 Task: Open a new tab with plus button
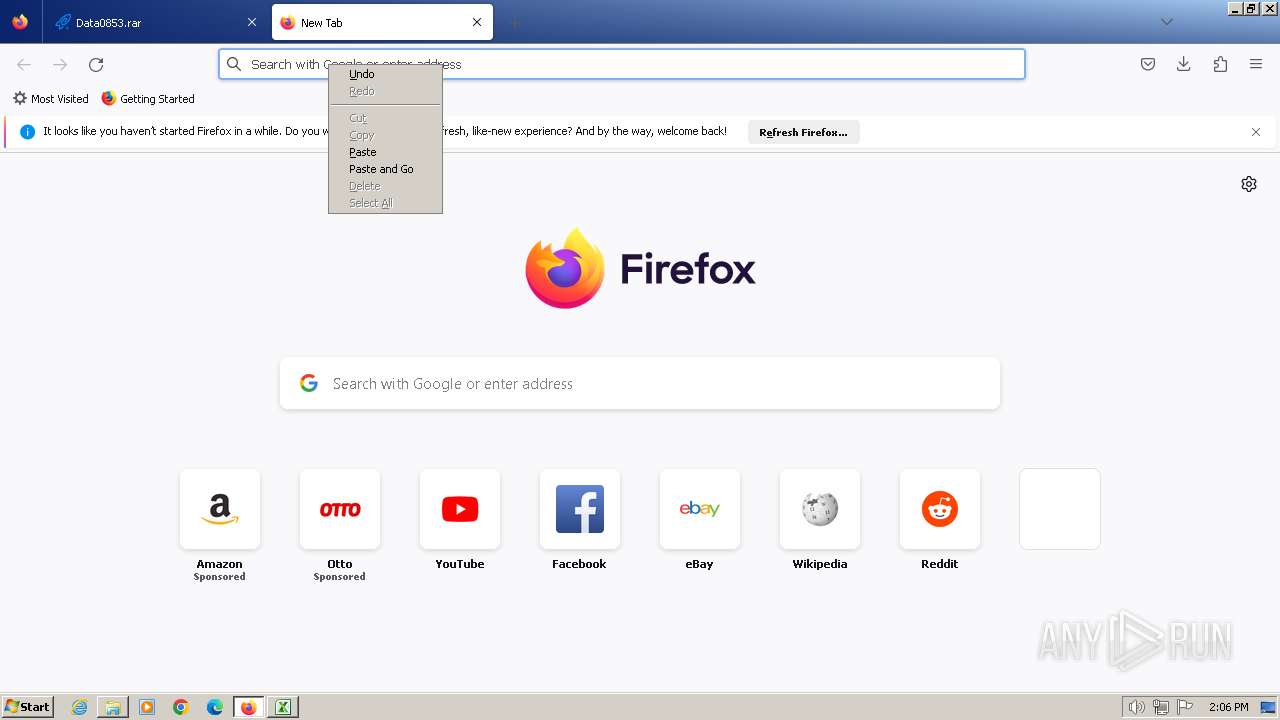tap(514, 22)
